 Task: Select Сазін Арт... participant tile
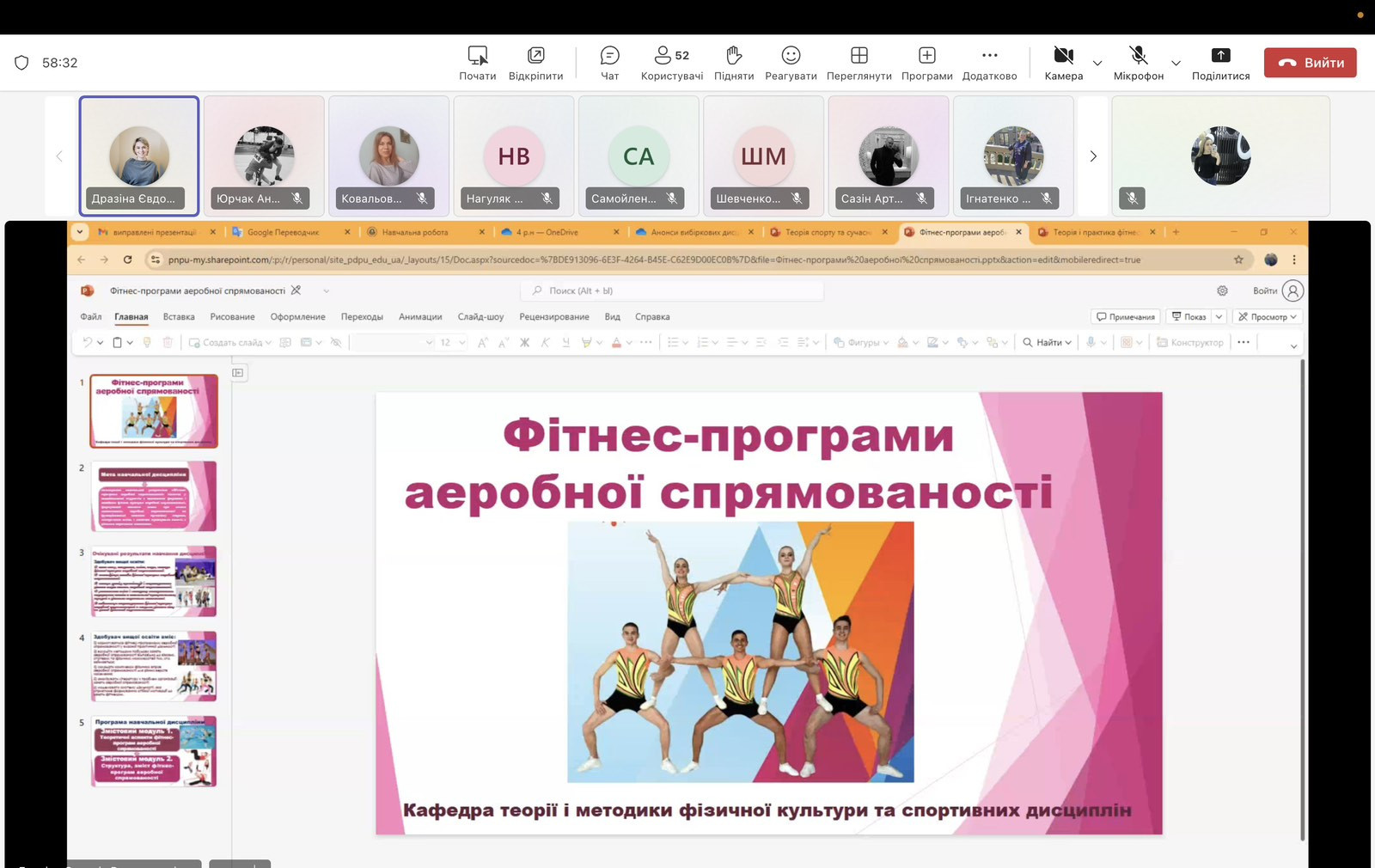click(x=889, y=156)
